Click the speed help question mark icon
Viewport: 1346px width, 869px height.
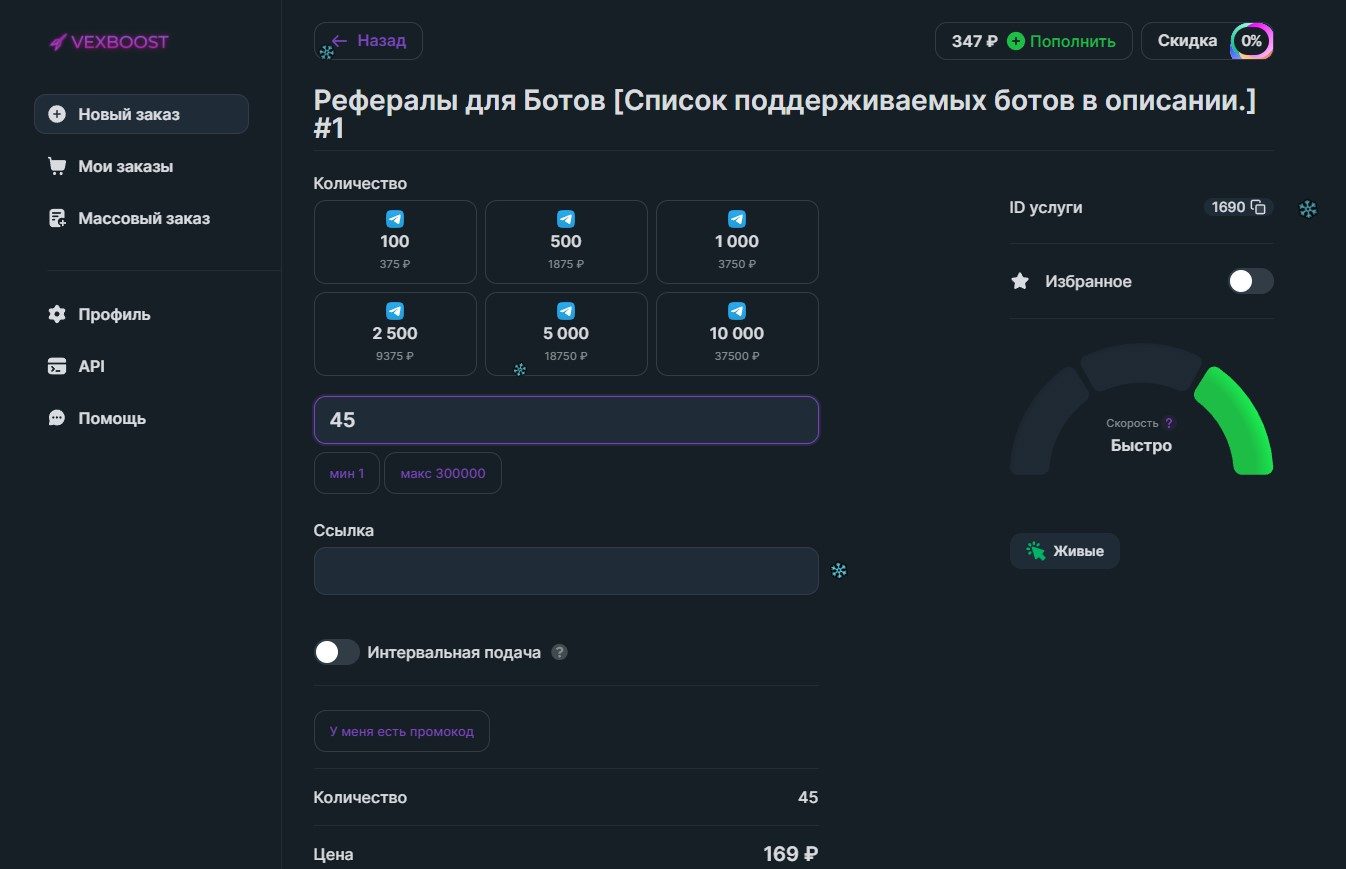(1169, 423)
